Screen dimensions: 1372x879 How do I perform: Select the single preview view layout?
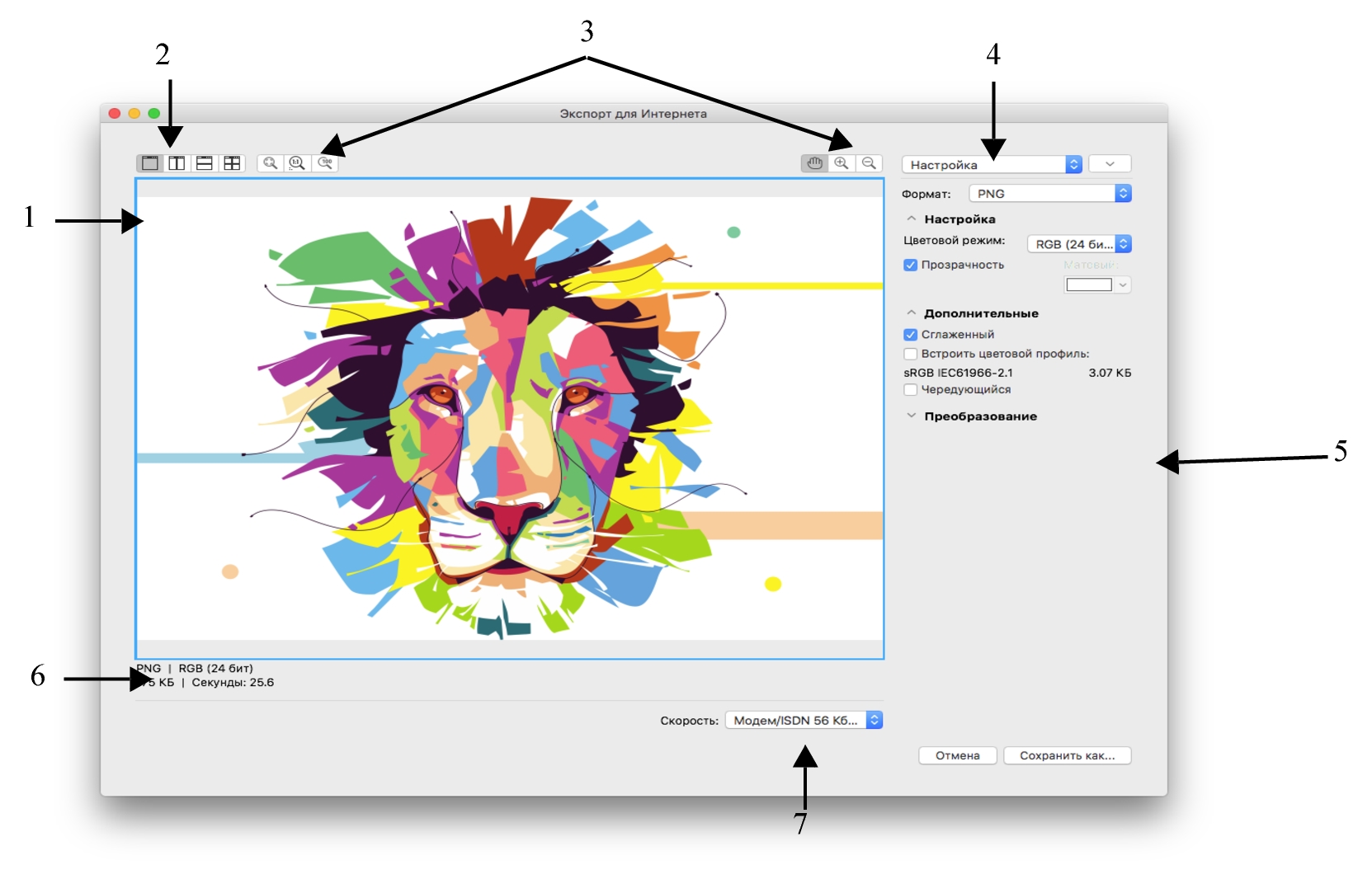[149, 163]
